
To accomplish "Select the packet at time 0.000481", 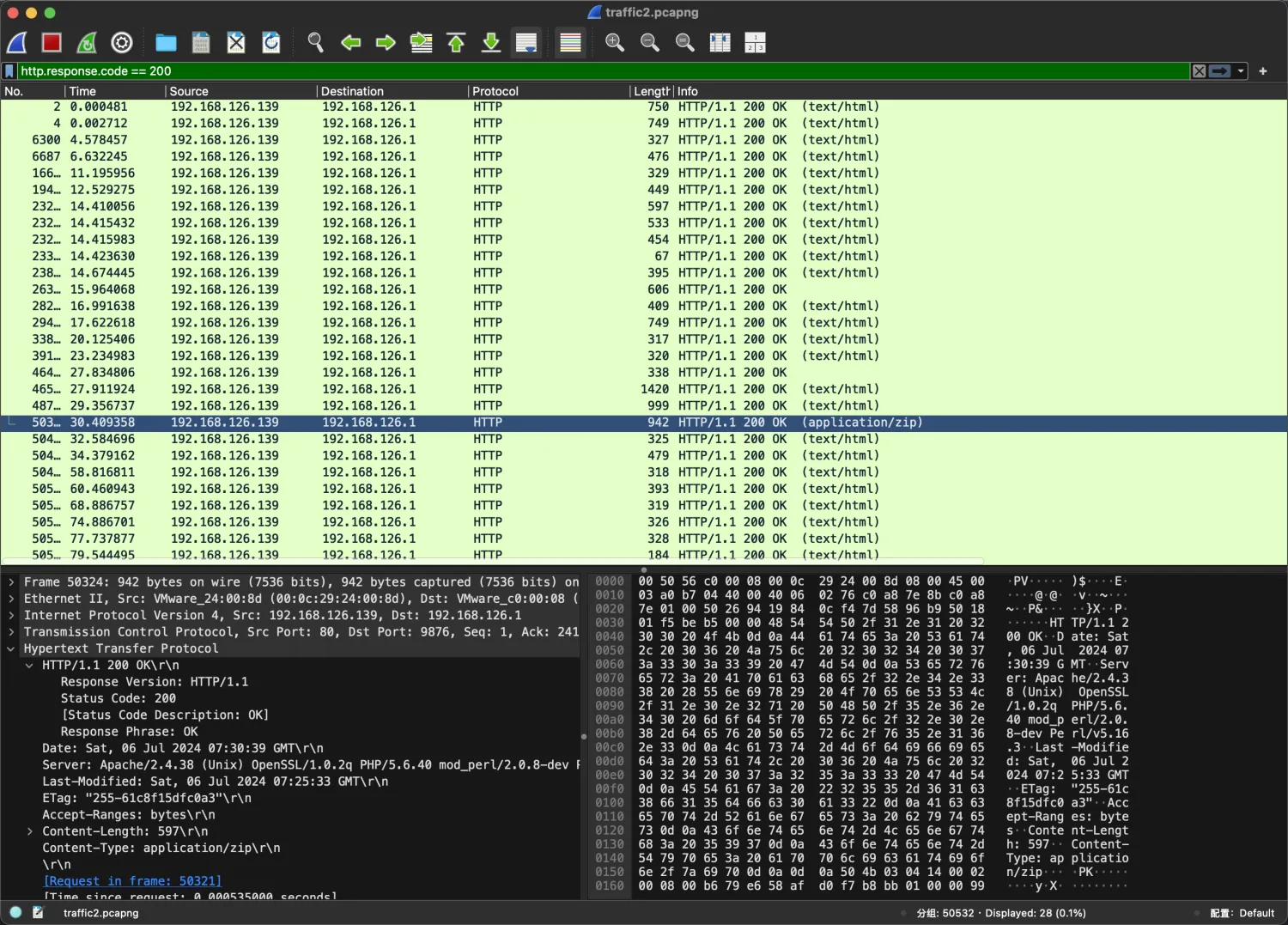I will tap(644, 107).
